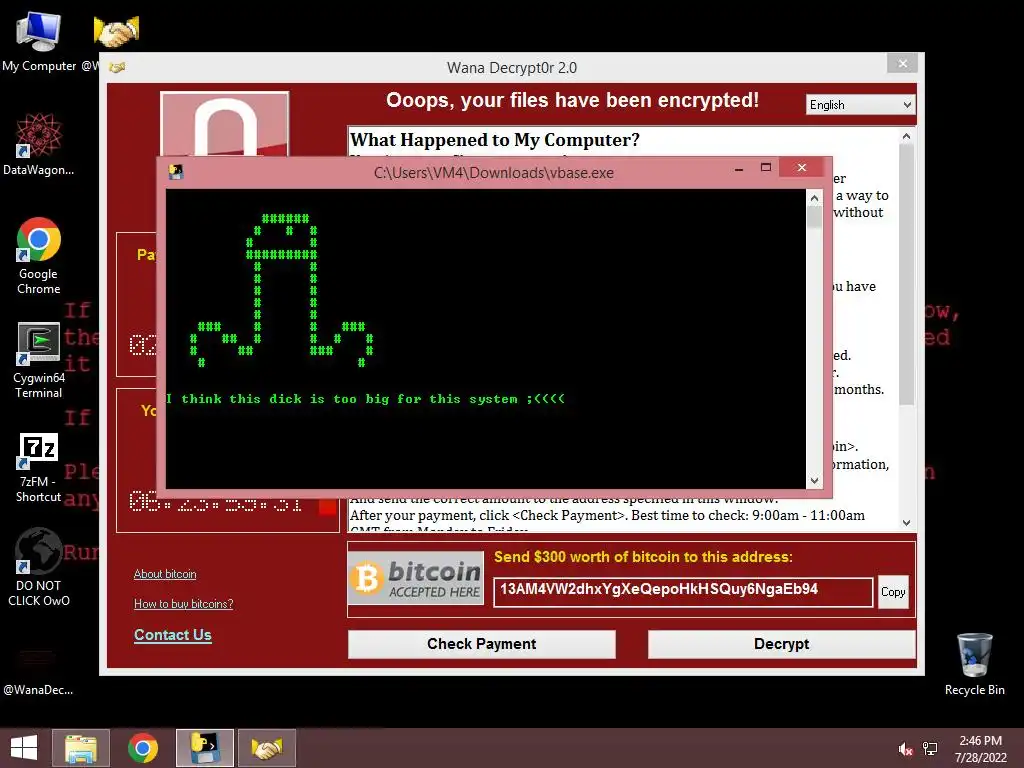Open File Explorer from taskbar

[81, 748]
